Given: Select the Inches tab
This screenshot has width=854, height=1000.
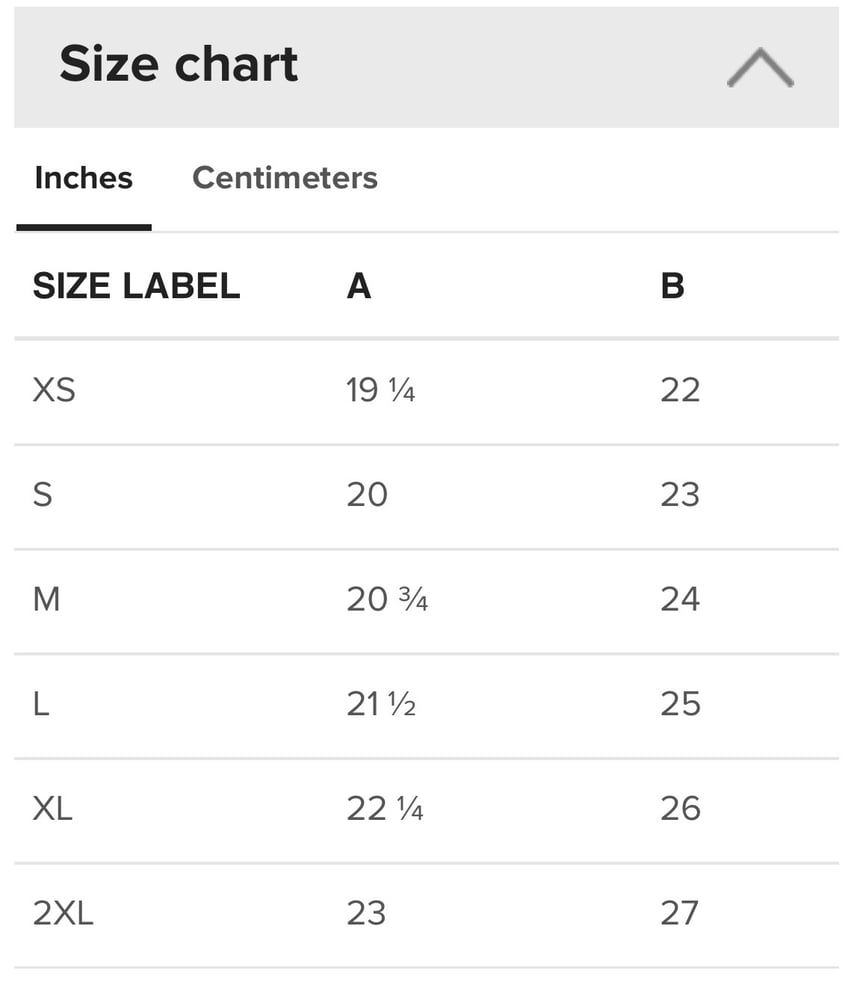Looking at the screenshot, I should (83, 178).
